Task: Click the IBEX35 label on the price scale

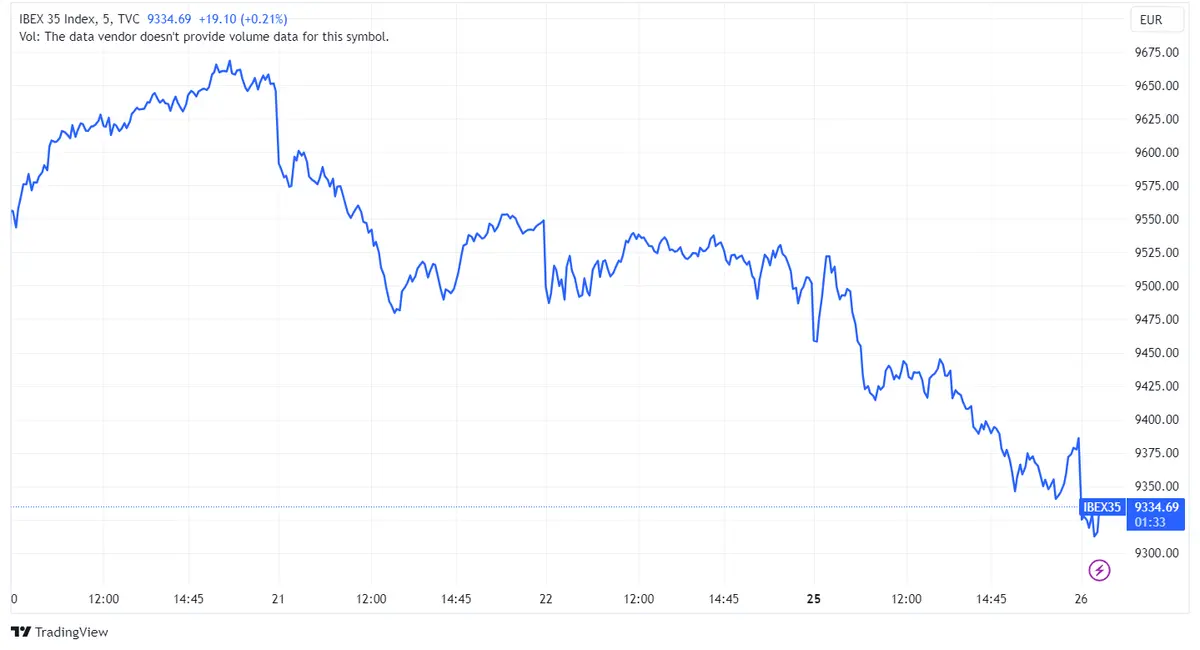Action: click(1102, 507)
